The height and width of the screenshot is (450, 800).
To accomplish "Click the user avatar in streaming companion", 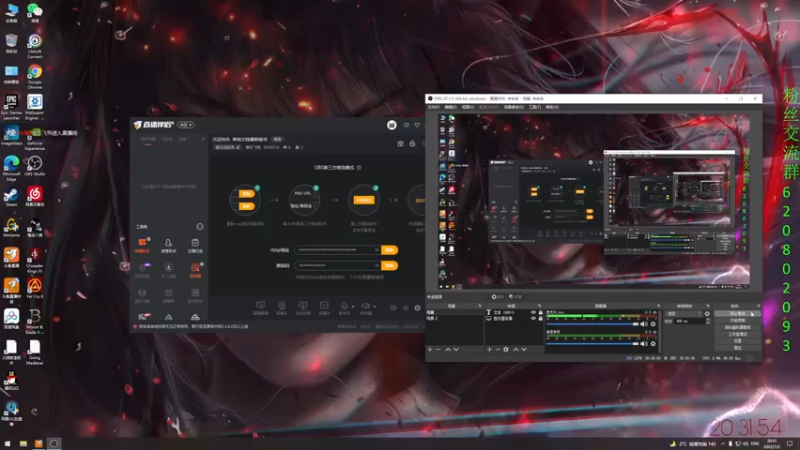I will click(391, 125).
